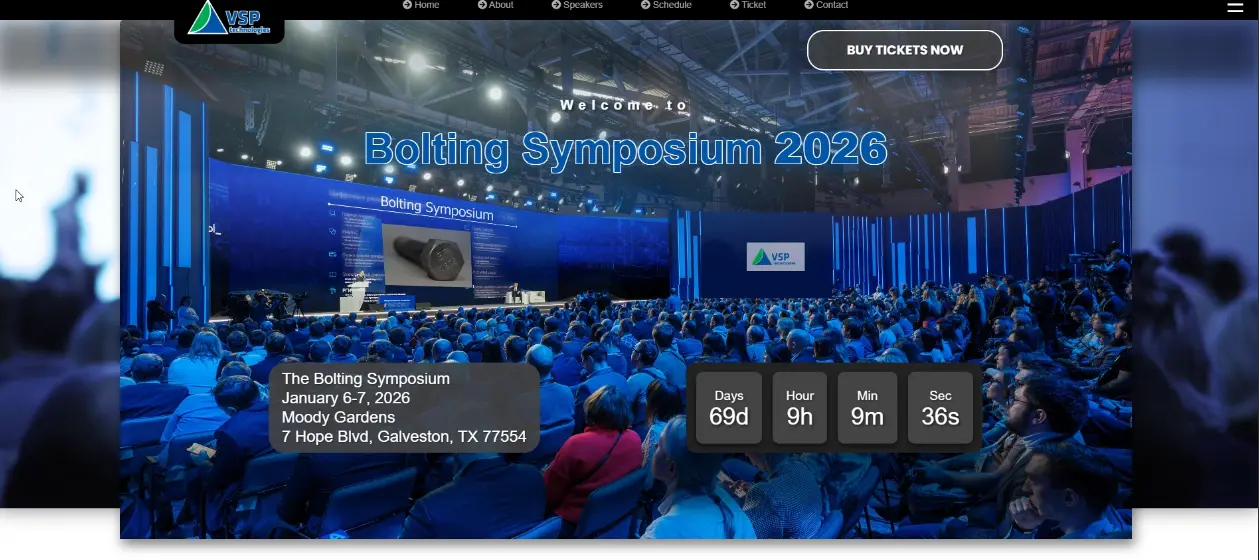The height and width of the screenshot is (560, 1259).
Task: Open the Schedule nav link
Action: (666, 5)
